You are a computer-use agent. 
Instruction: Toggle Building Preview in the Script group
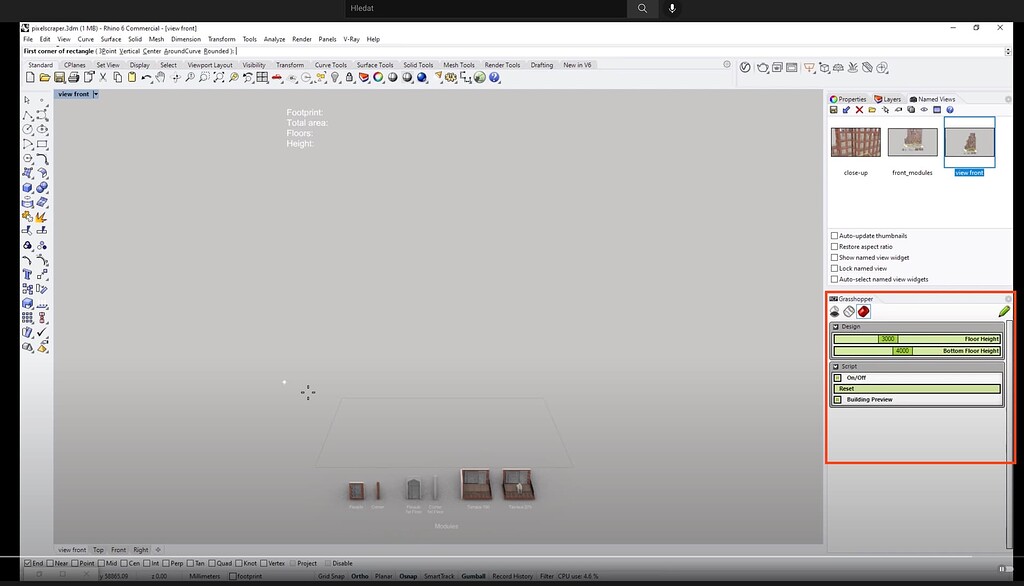pyautogui.click(x=837, y=398)
